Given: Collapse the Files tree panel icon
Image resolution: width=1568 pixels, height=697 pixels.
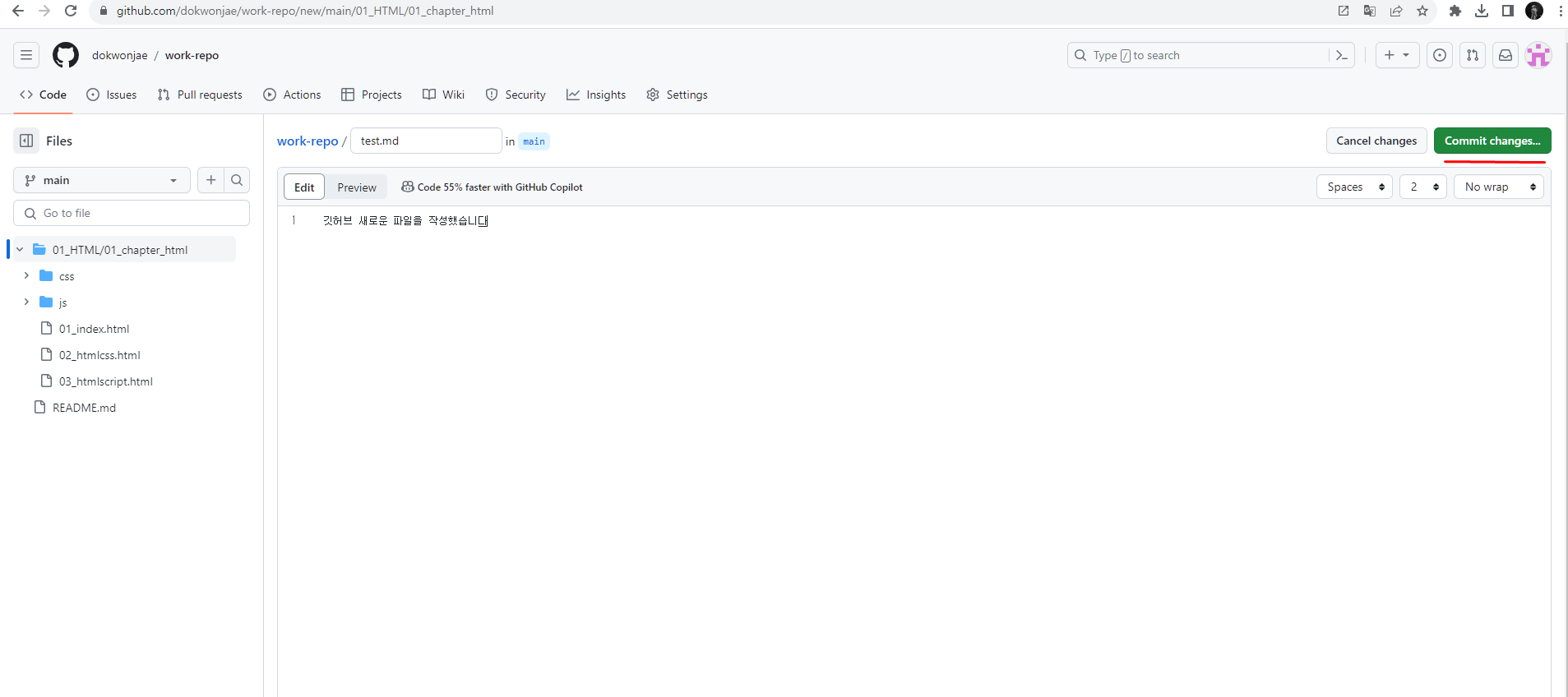Looking at the screenshot, I should 26,141.
